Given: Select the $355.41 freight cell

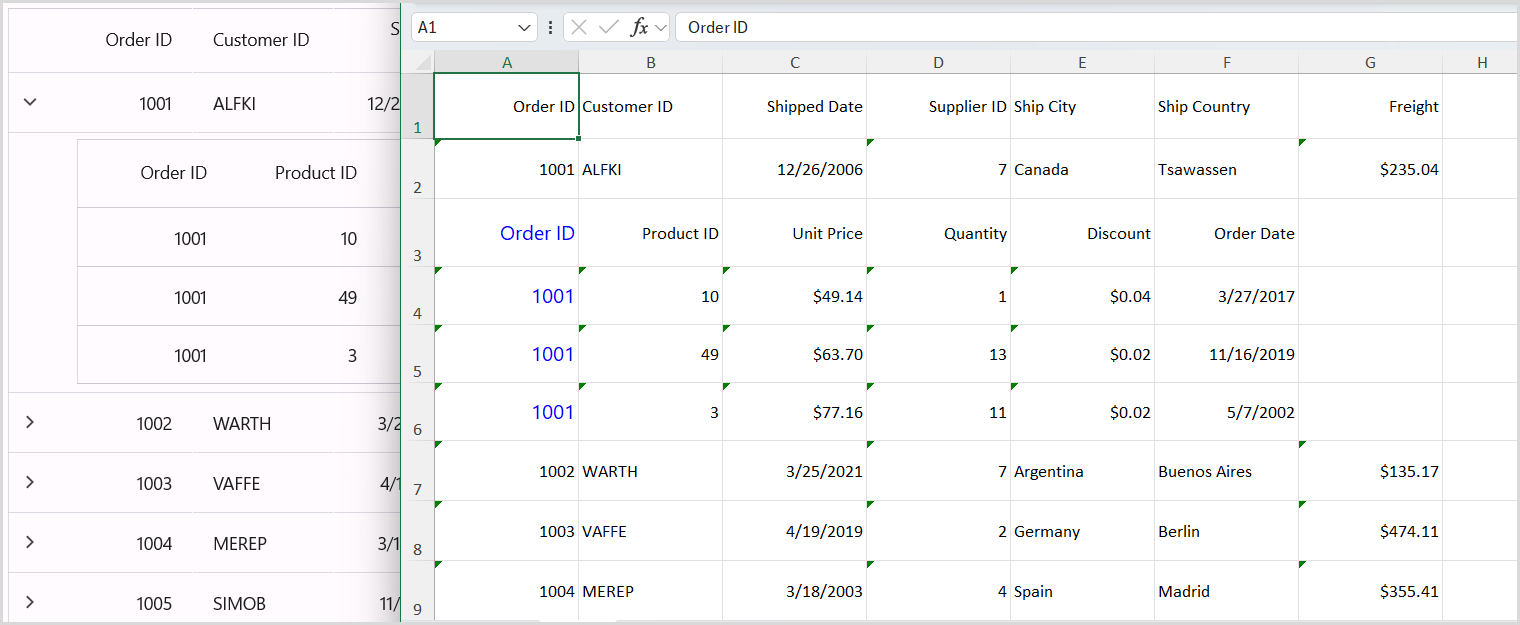Looking at the screenshot, I should click(x=1371, y=591).
